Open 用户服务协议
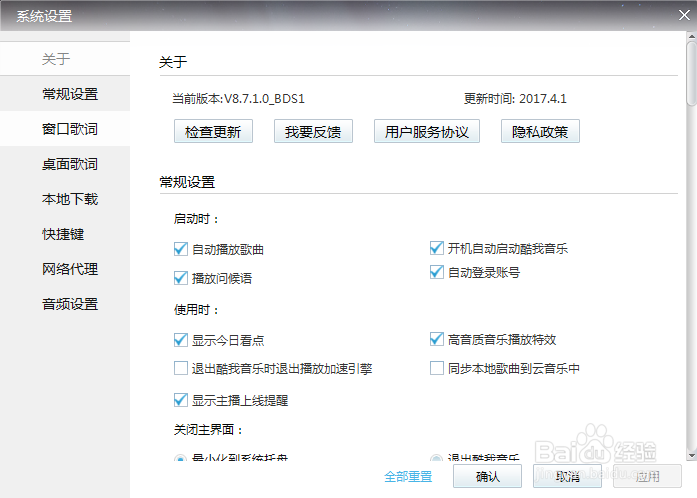Image resolution: width=697 pixels, height=498 pixels. [x=427, y=131]
